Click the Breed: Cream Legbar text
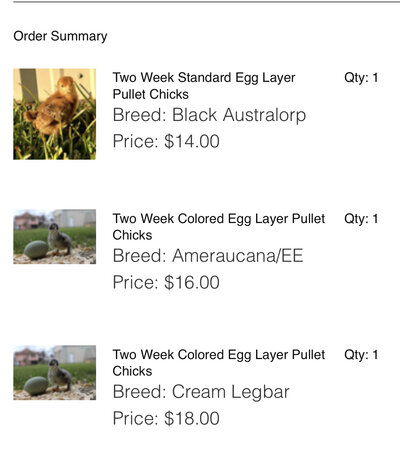 pos(201,392)
